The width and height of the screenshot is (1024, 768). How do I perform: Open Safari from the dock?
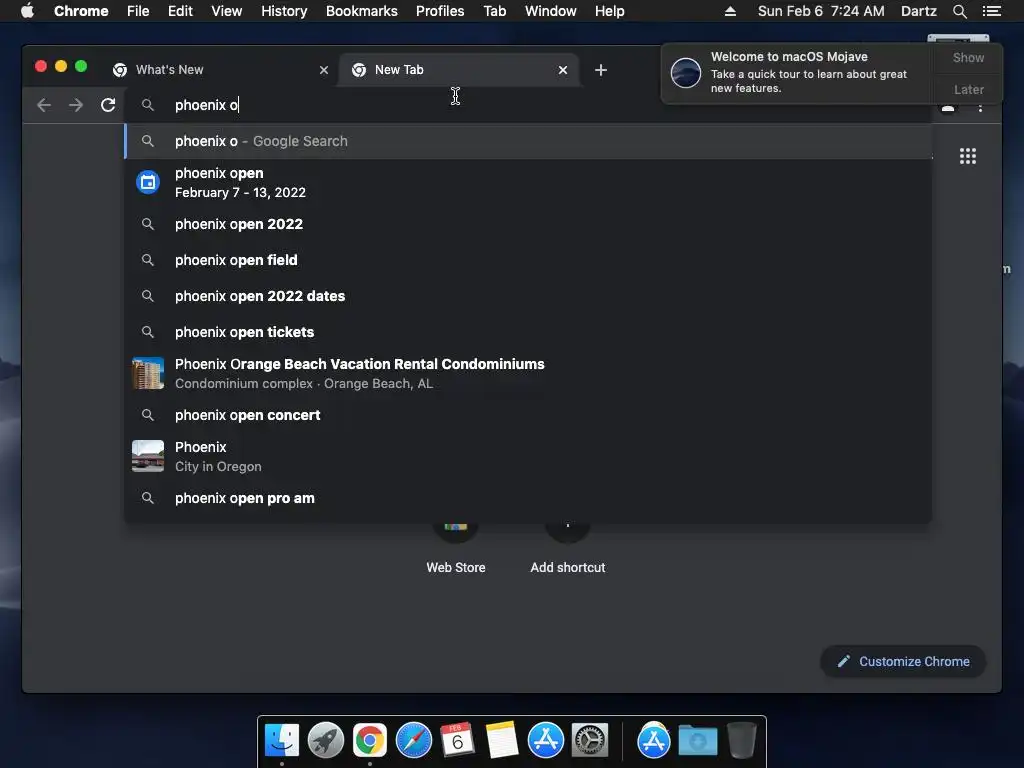coord(414,741)
